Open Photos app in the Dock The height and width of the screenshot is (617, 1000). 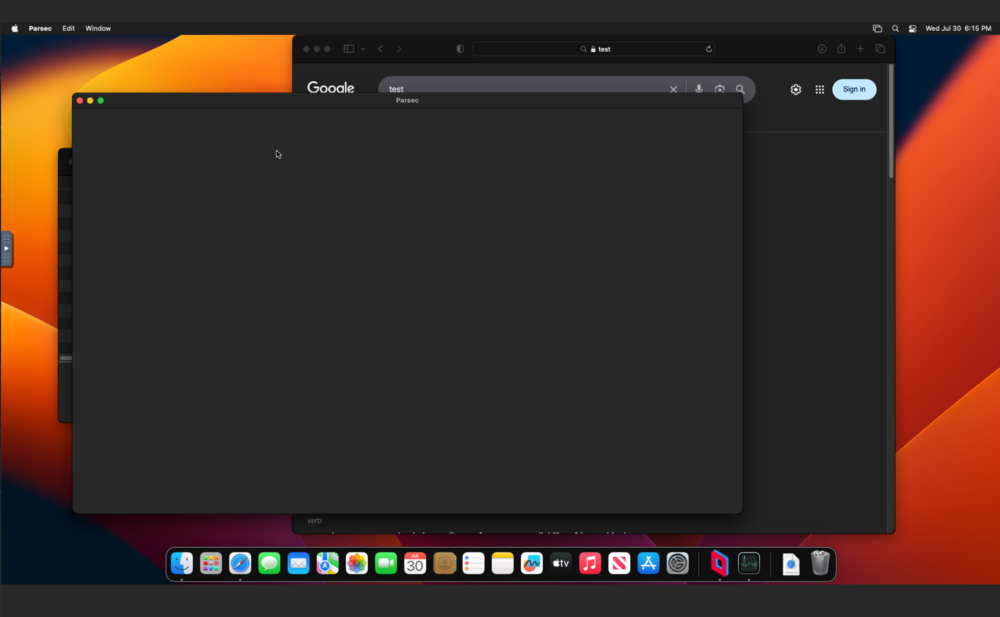pos(357,563)
